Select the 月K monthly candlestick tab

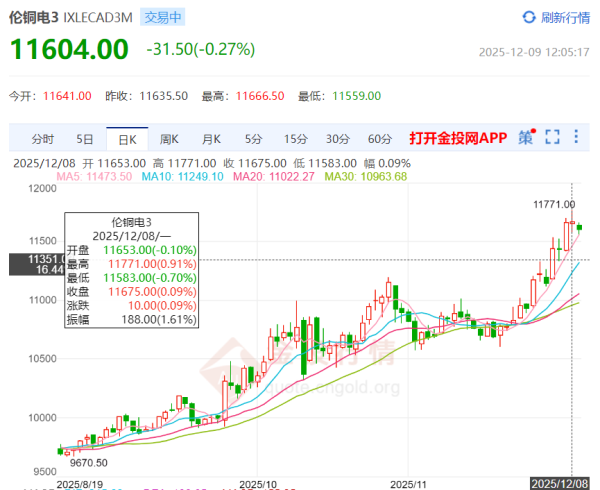coord(211,139)
